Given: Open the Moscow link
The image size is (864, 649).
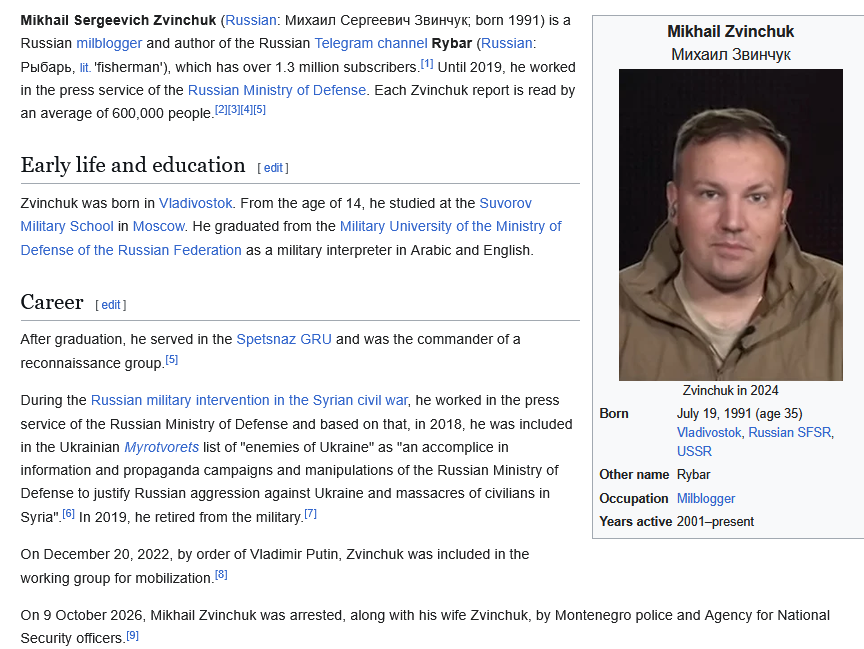Looking at the screenshot, I should click(159, 226).
